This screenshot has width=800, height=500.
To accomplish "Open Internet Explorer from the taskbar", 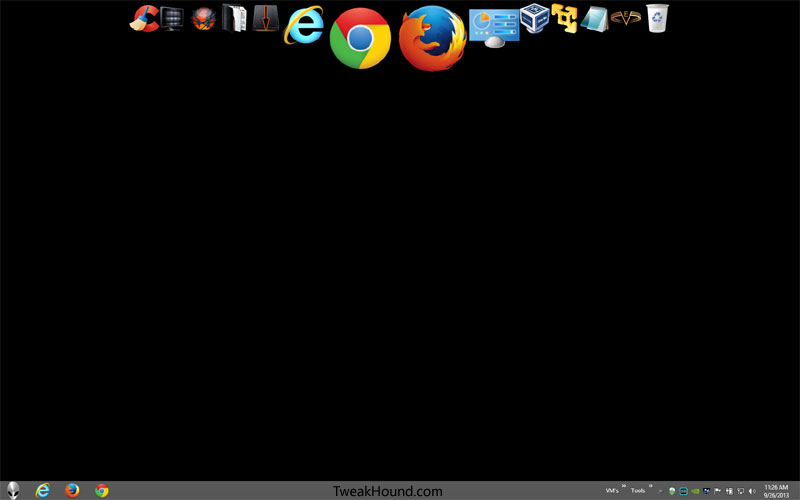I will coord(42,490).
